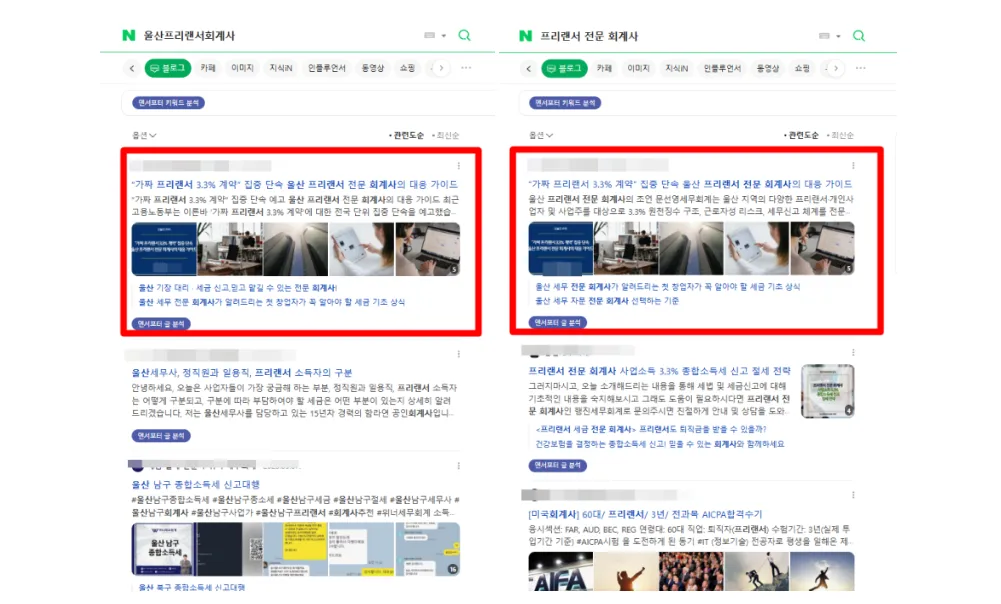Open the 프리랜서도 퇴직금을 받을 수 있을까? sub-link
The image size is (1001, 604).
pyautogui.click(x=651, y=430)
